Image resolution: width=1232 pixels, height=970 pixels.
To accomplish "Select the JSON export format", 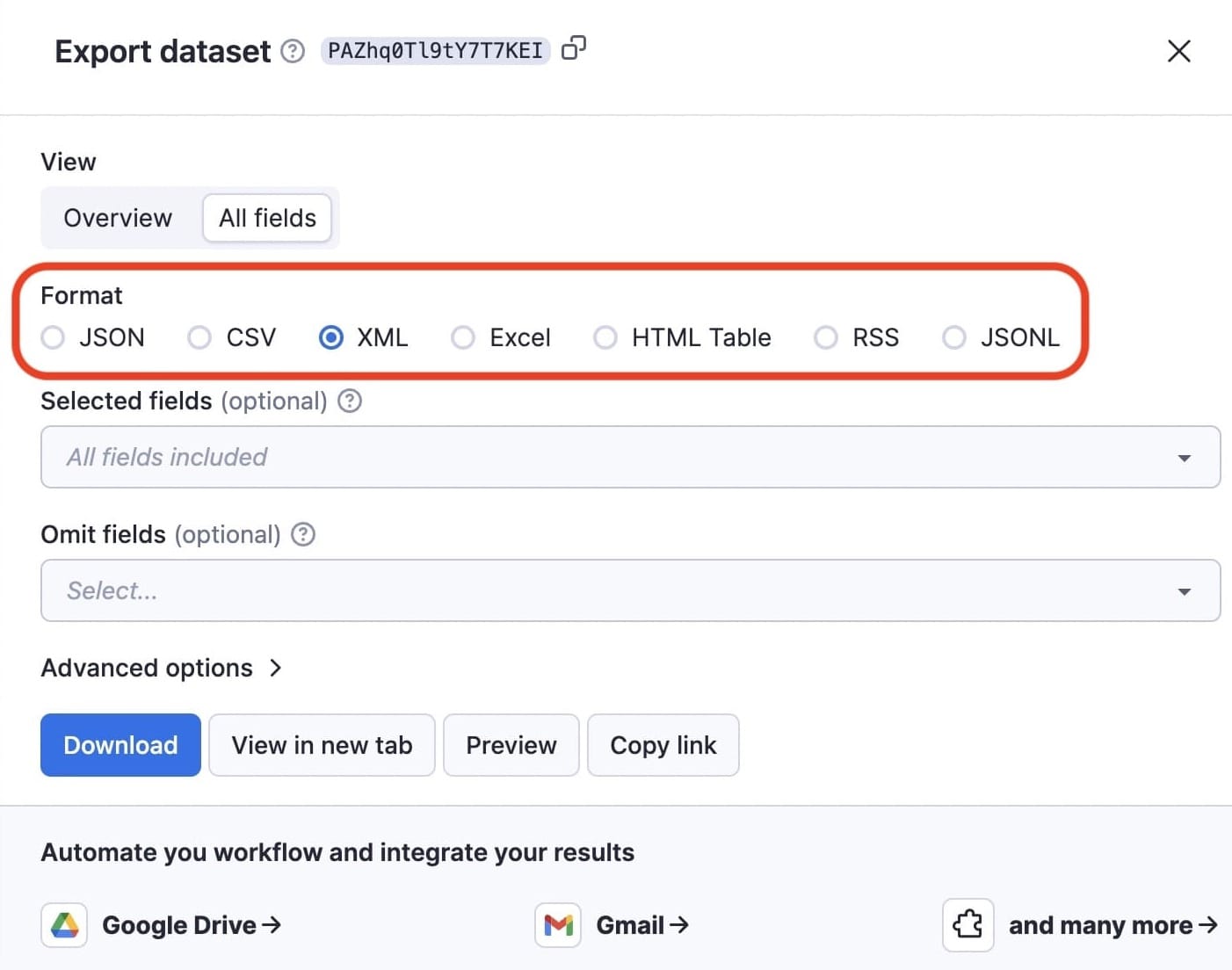I will (x=53, y=337).
